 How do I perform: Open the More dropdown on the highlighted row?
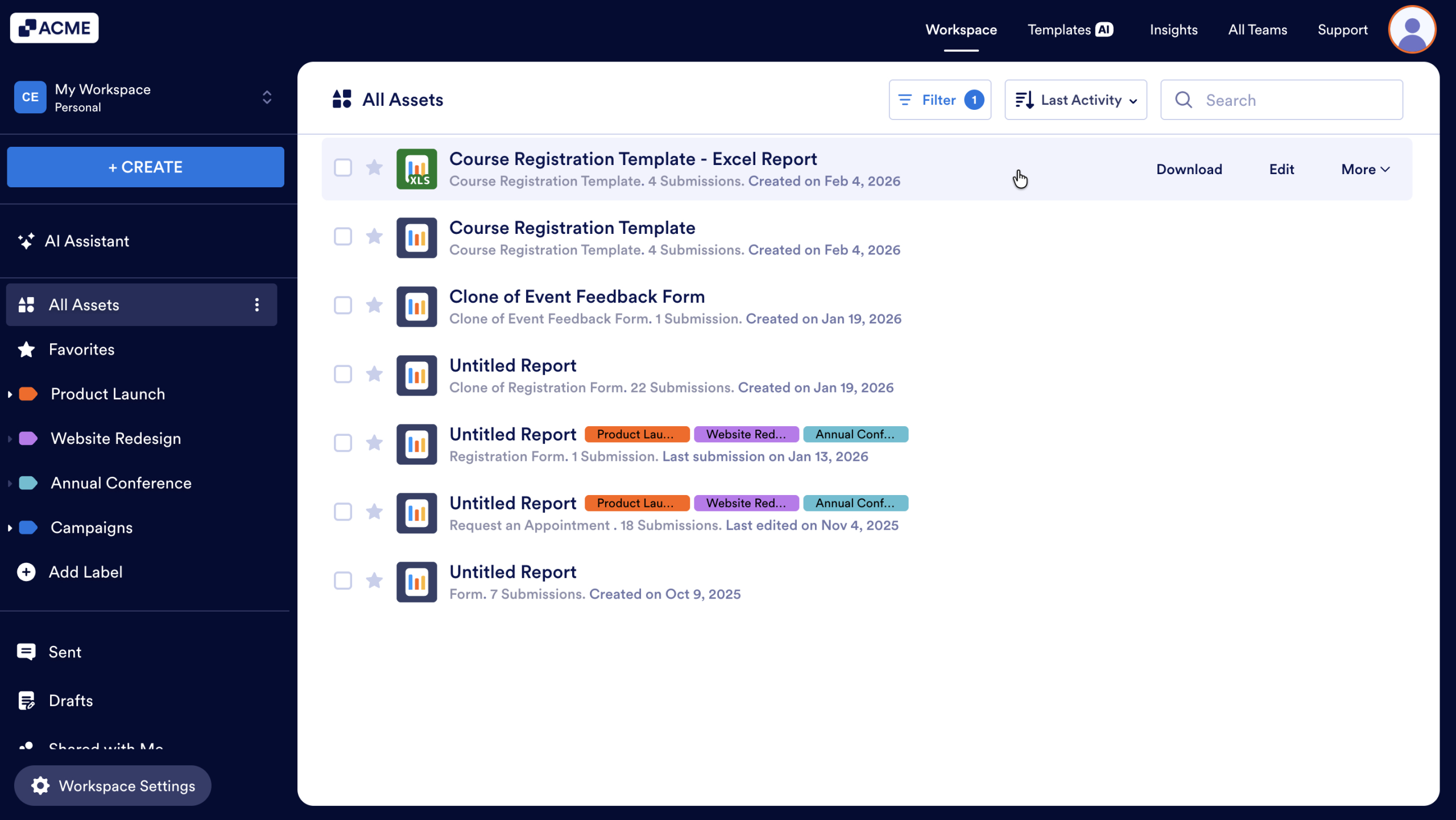(1364, 169)
